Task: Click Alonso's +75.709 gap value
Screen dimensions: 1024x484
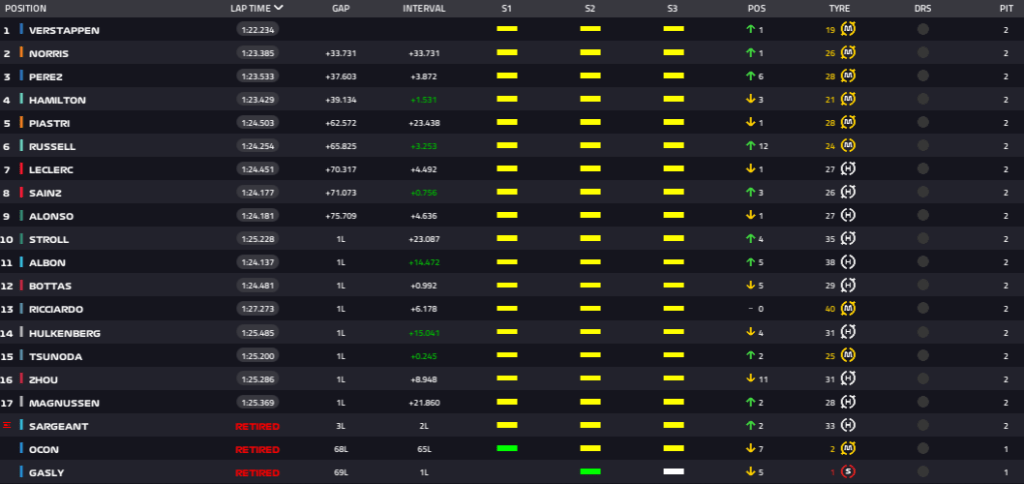Action: 340,216
